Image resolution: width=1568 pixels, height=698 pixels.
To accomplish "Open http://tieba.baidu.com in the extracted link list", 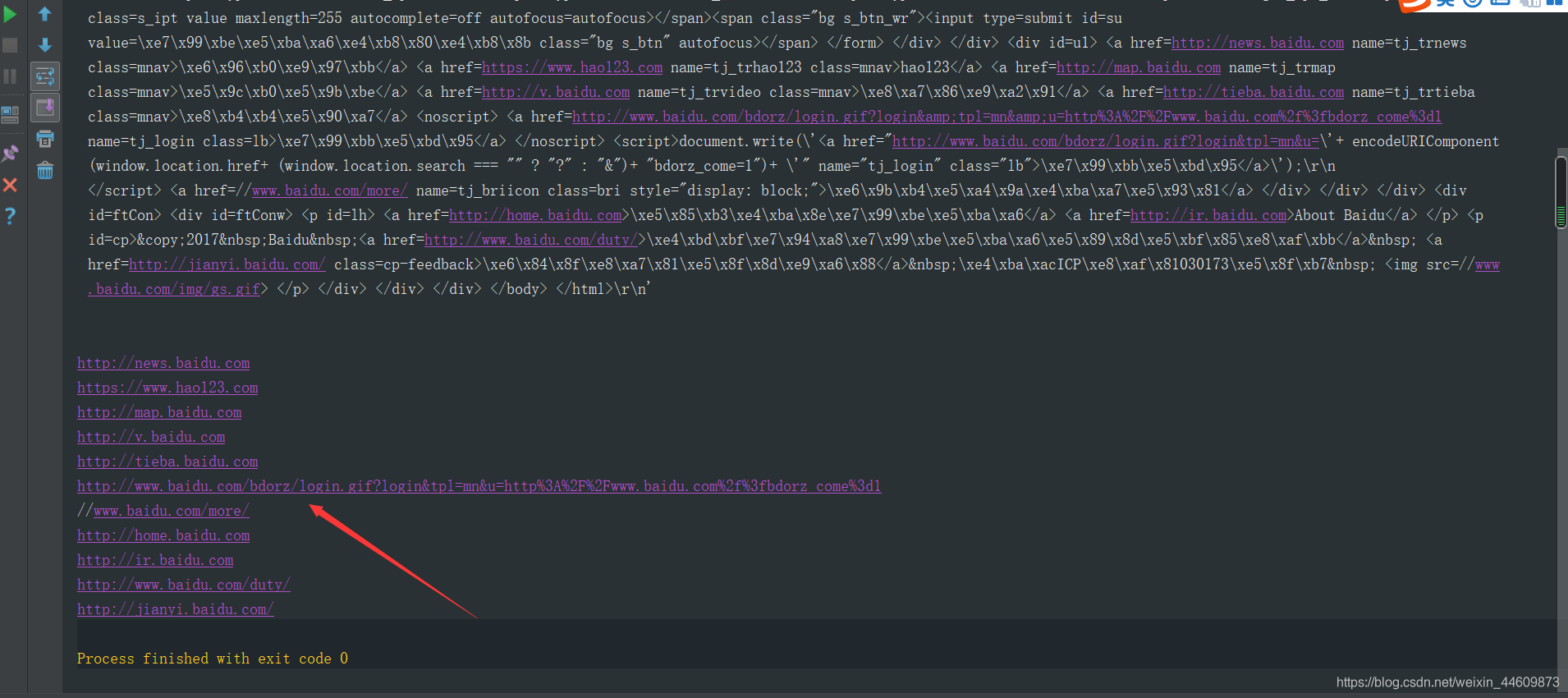I will (x=167, y=462).
